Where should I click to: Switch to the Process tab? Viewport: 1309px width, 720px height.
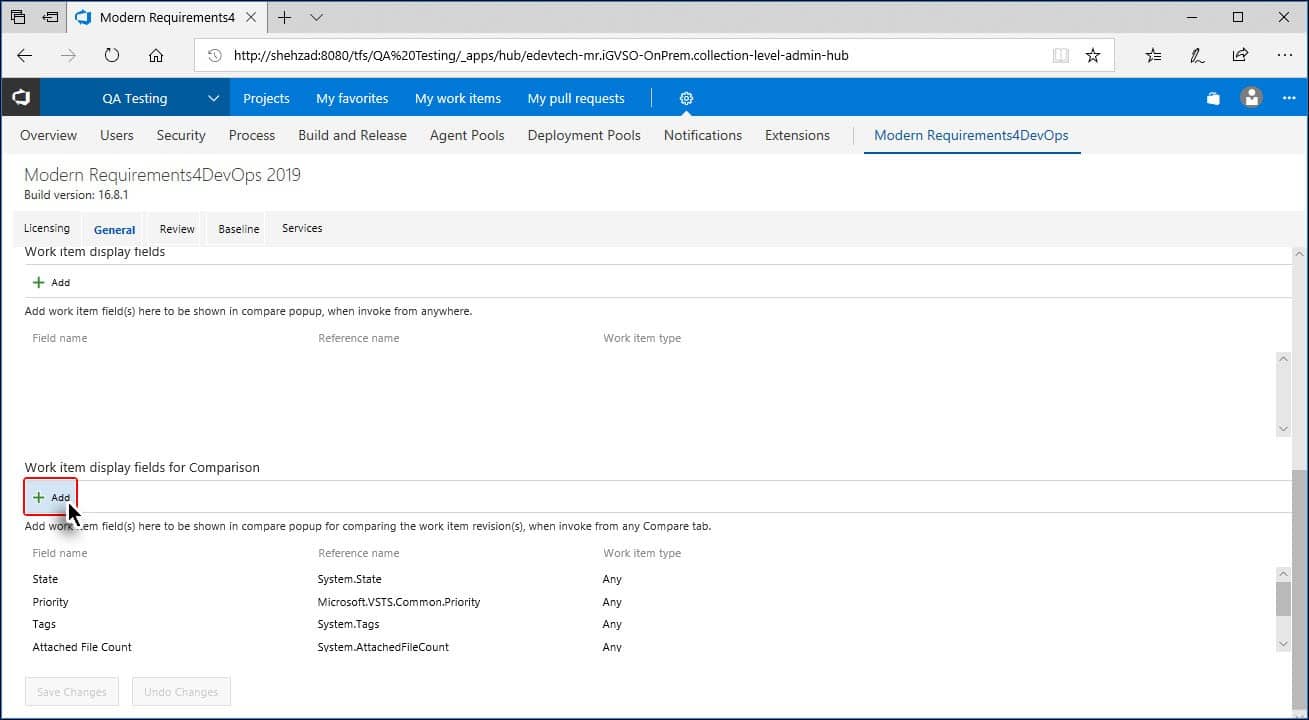coord(252,135)
